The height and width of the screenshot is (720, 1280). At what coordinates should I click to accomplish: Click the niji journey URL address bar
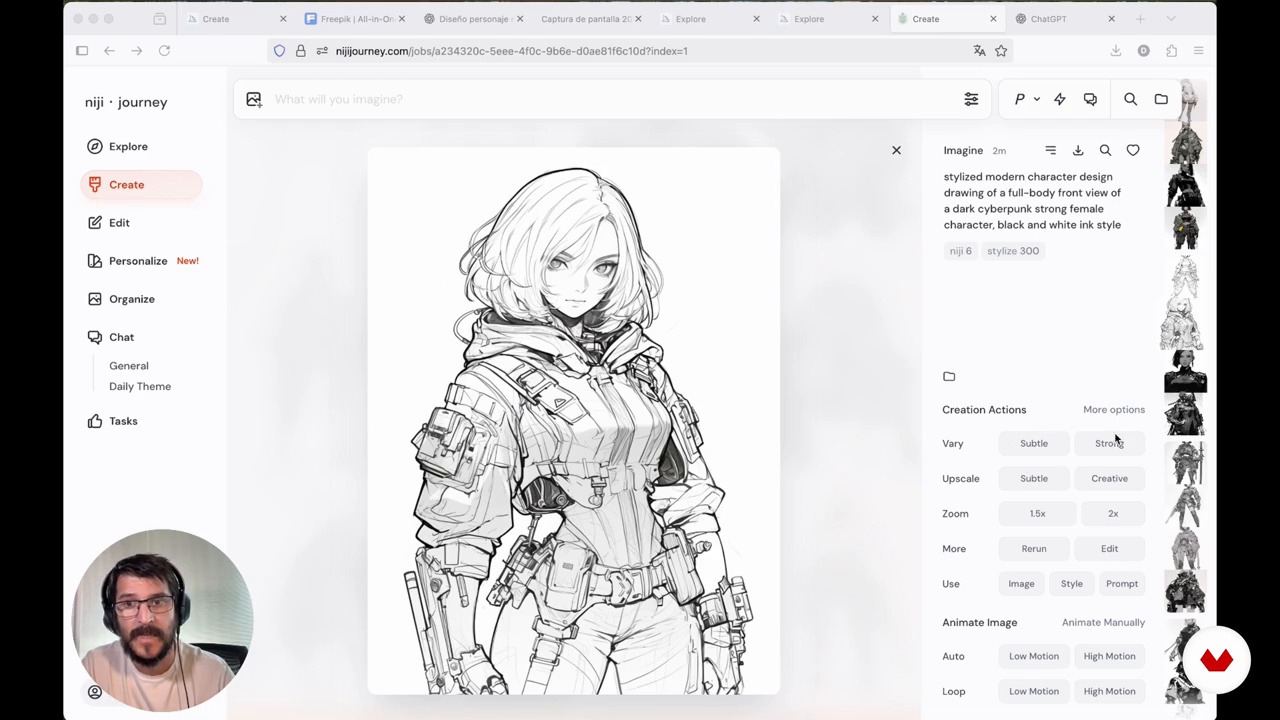tap(640, 51)
